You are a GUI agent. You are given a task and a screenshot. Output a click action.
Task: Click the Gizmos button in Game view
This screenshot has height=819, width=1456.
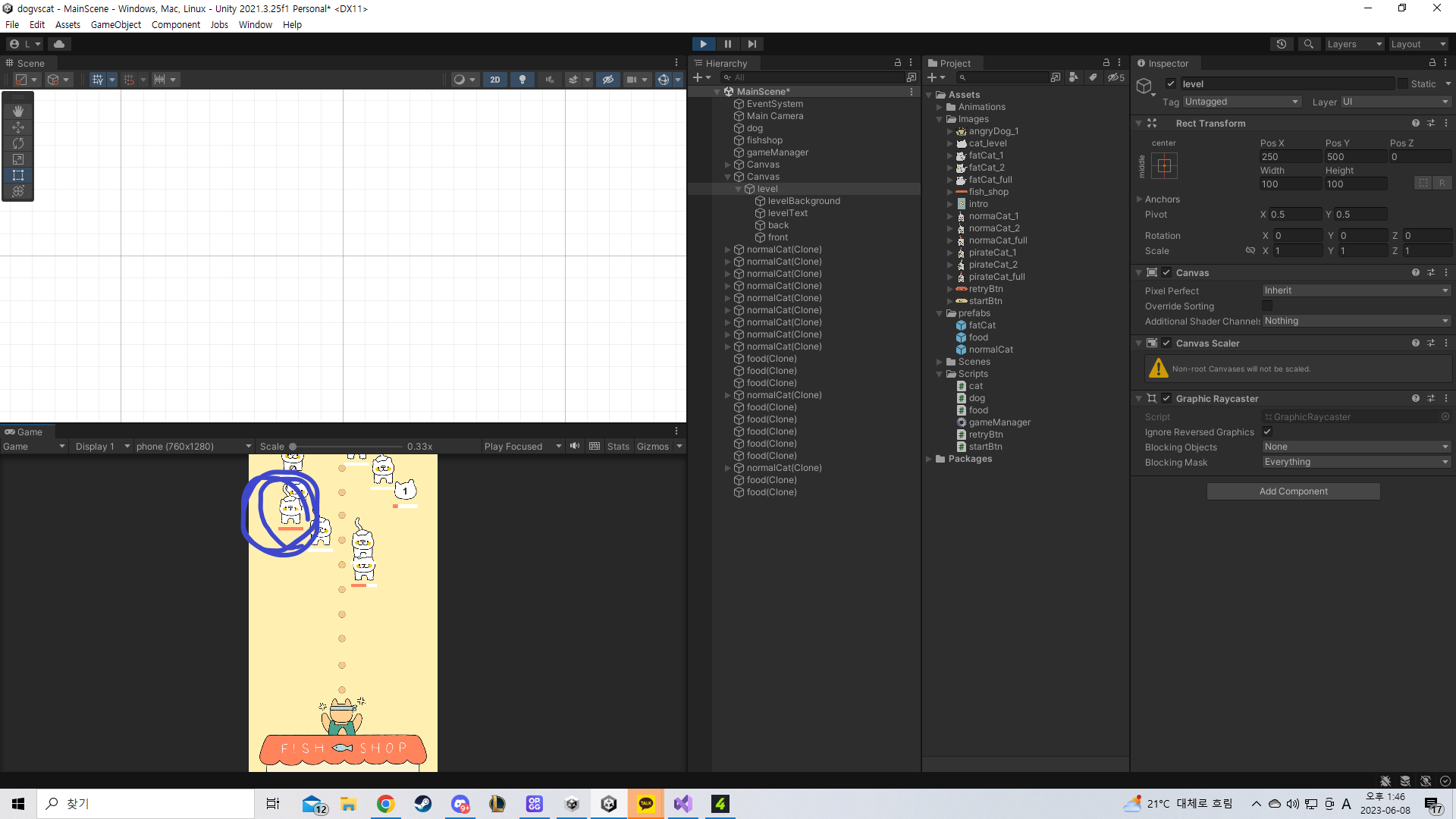(653, 447)
